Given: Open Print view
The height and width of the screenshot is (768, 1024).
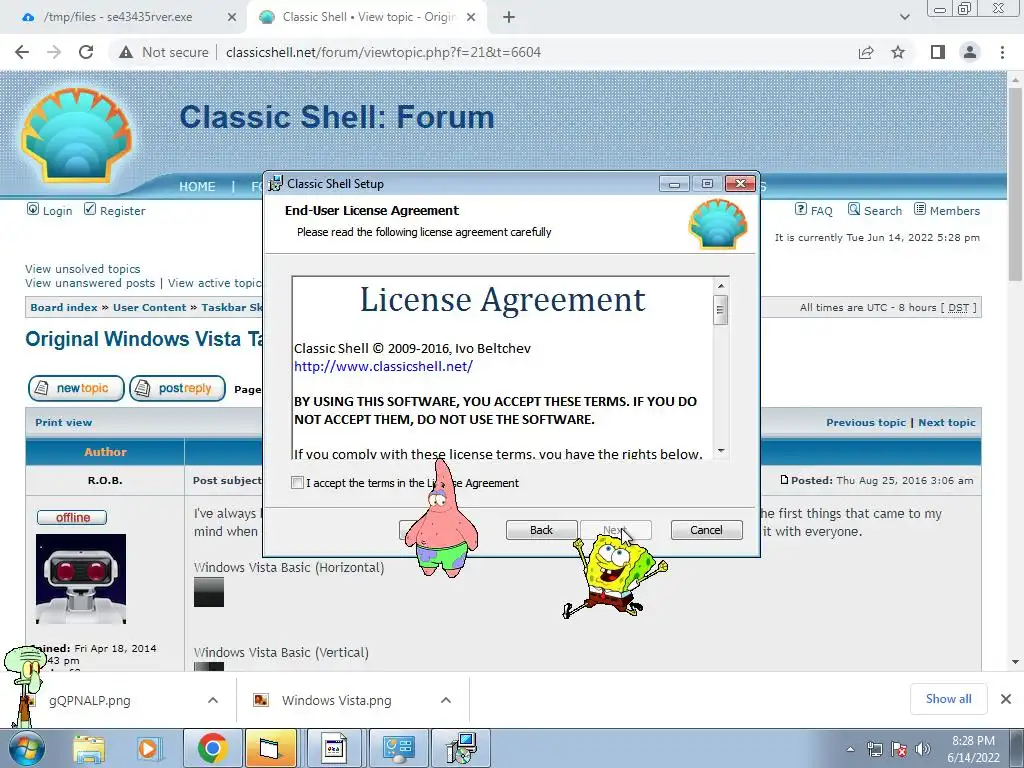Looking at the screenshot, I should point(63,422).
